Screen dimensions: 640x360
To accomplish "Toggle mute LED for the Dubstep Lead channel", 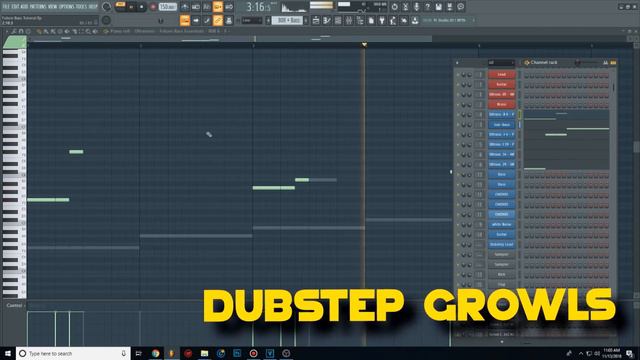I will pyautogui.click(x=458, y=245).
